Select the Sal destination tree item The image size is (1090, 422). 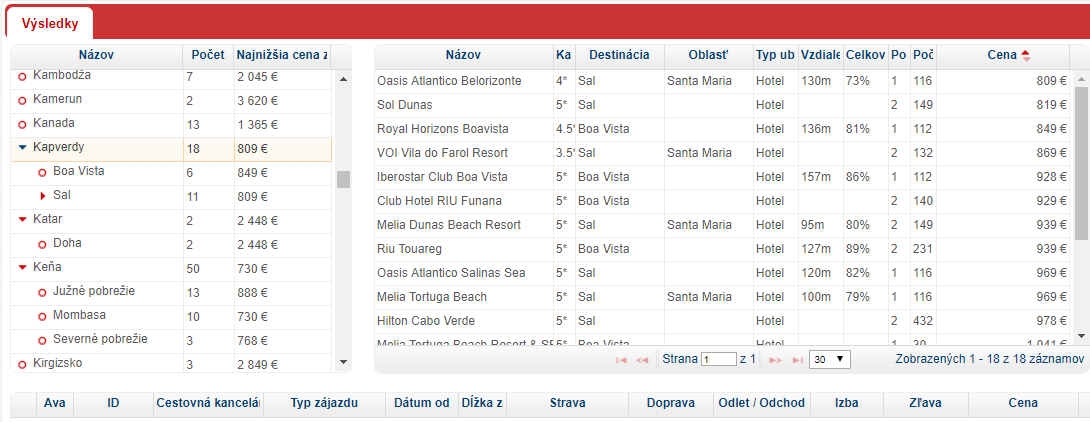coord(62,195)
